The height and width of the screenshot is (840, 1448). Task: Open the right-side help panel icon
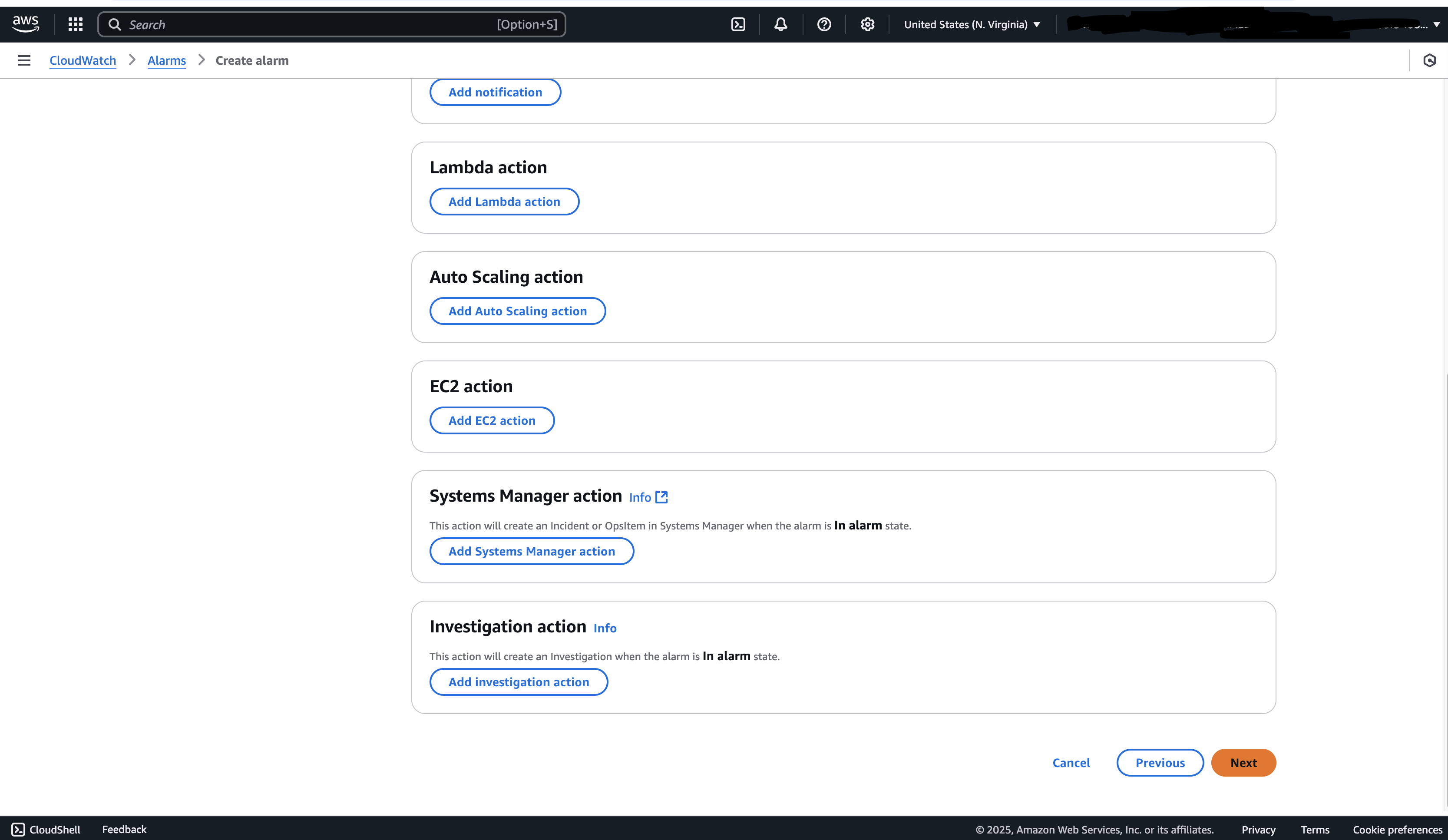click(1429, 60)
